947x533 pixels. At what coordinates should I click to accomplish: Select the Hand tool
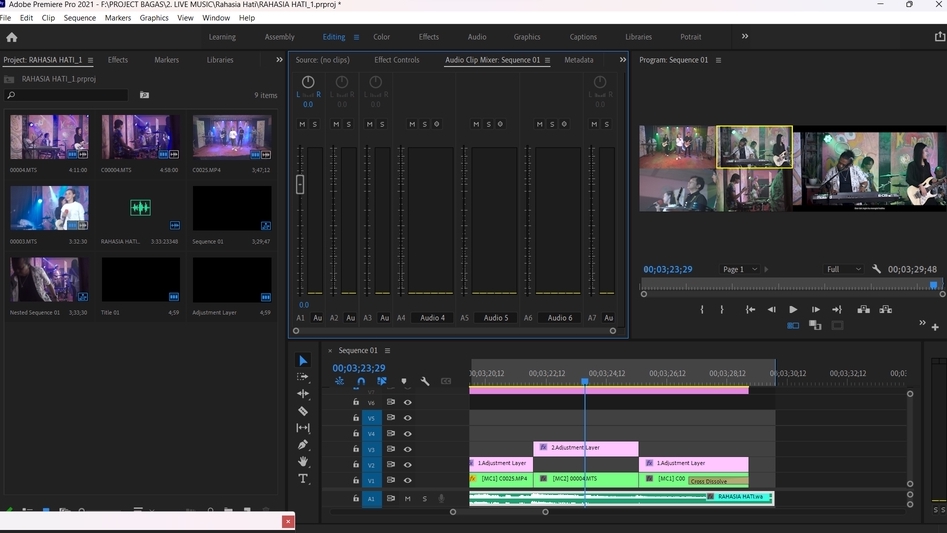point(303,462)
